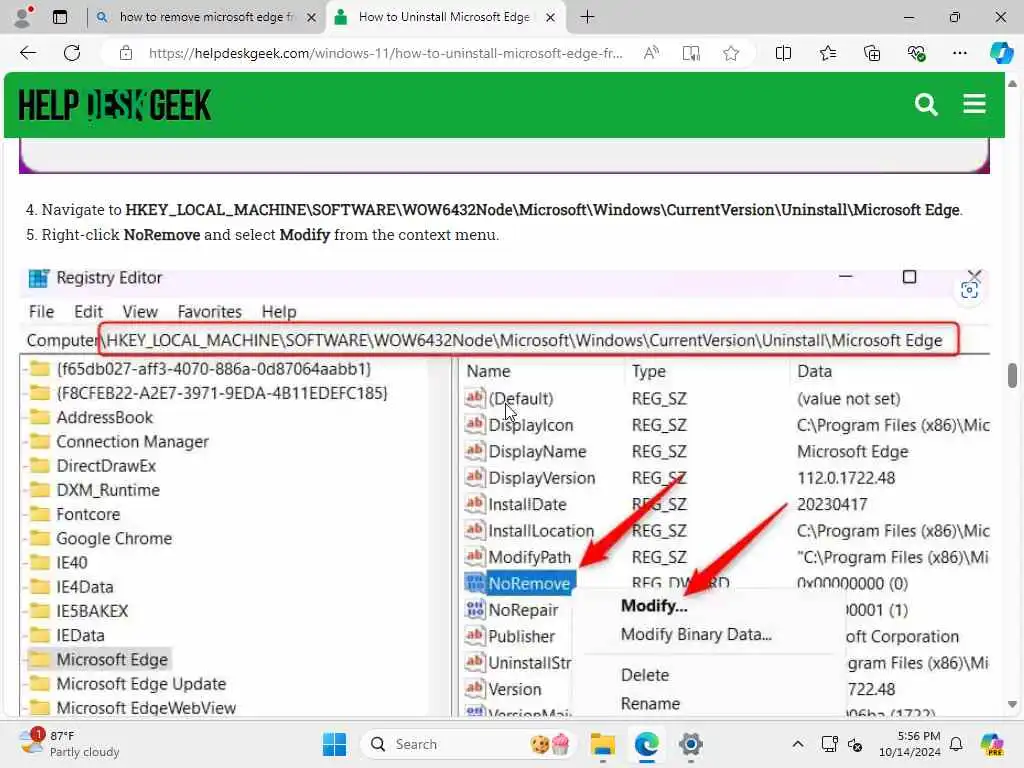The image size is (1024, 768).
Task: Open Copilot sidebar icon
Action: [x=1001, y=53]
